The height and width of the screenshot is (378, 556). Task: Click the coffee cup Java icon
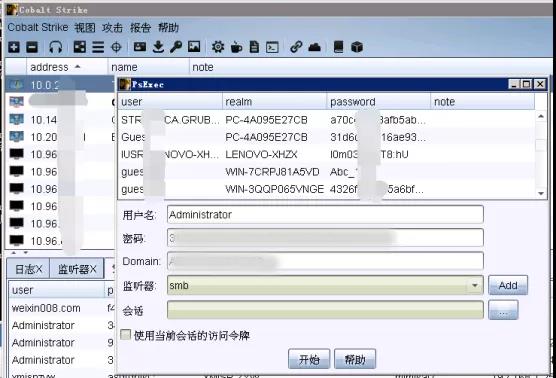pos(236,47)
